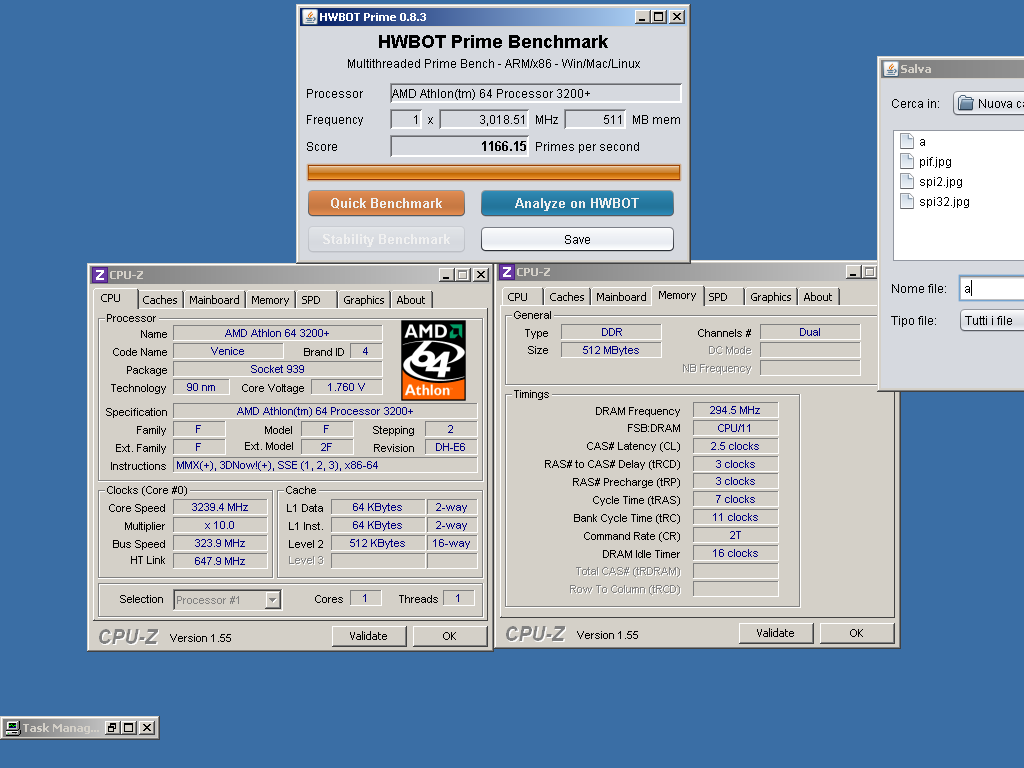The image size is (1024, 768).
Task: Click OK in left CPU-Z window
Action: click(449, 636)
